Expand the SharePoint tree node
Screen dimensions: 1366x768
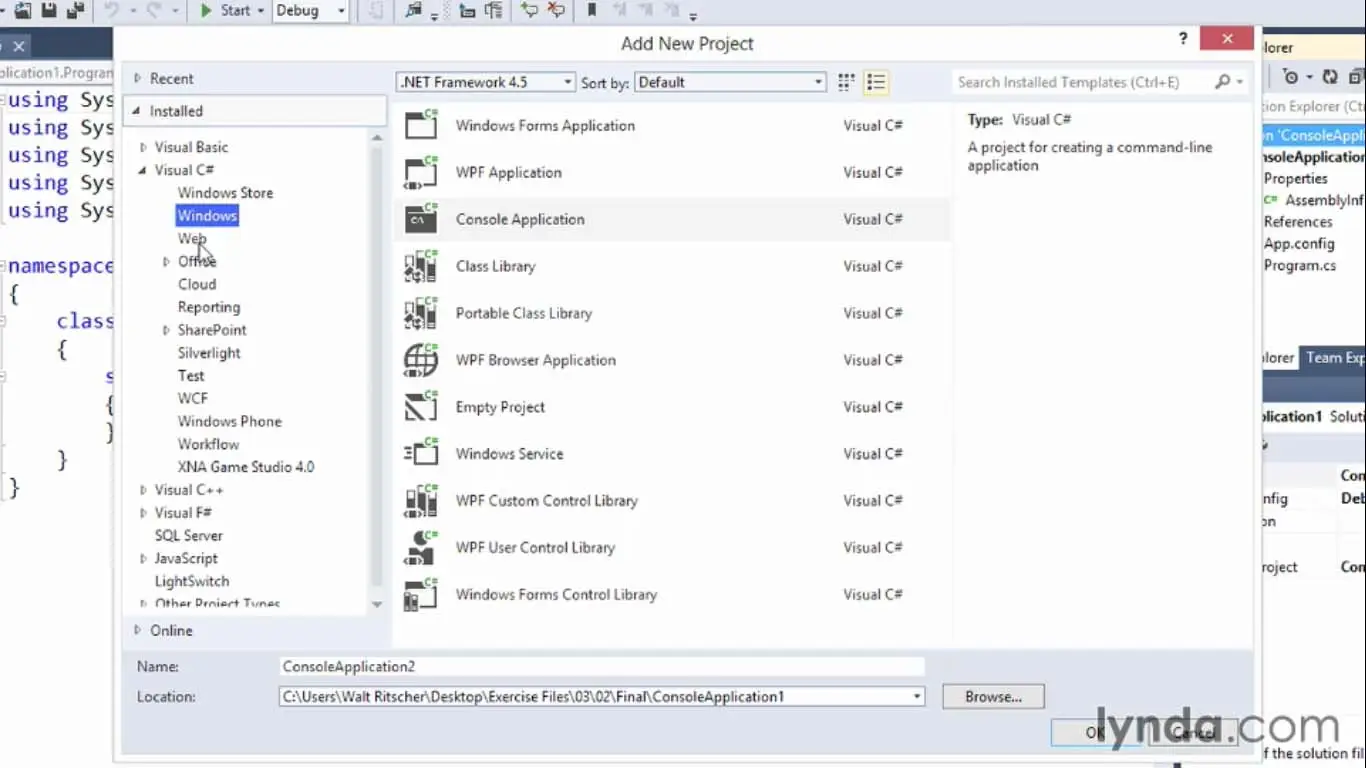166,330
